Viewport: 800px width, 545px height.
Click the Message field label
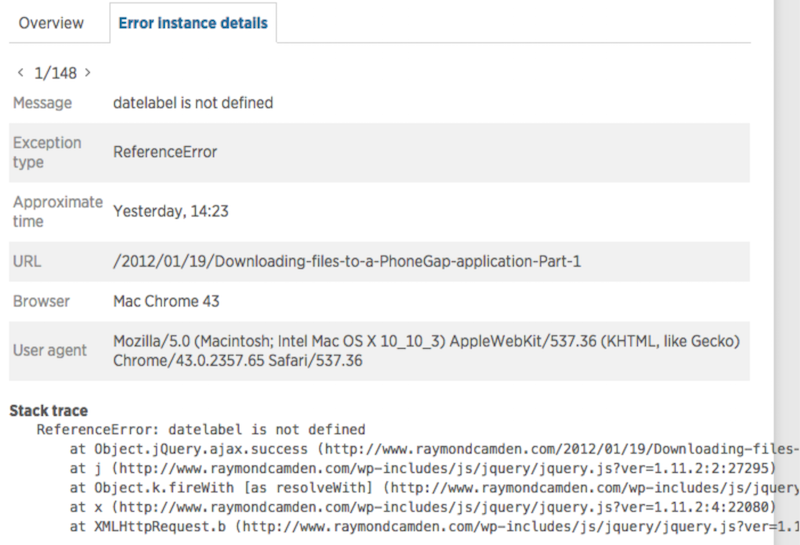[x=42, y=103]
